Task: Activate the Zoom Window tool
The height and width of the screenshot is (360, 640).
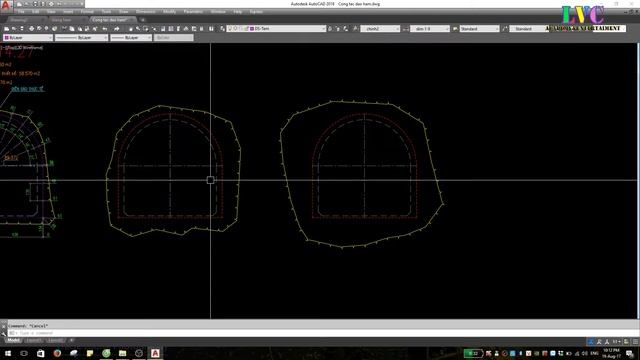Action: click(146, 29)
